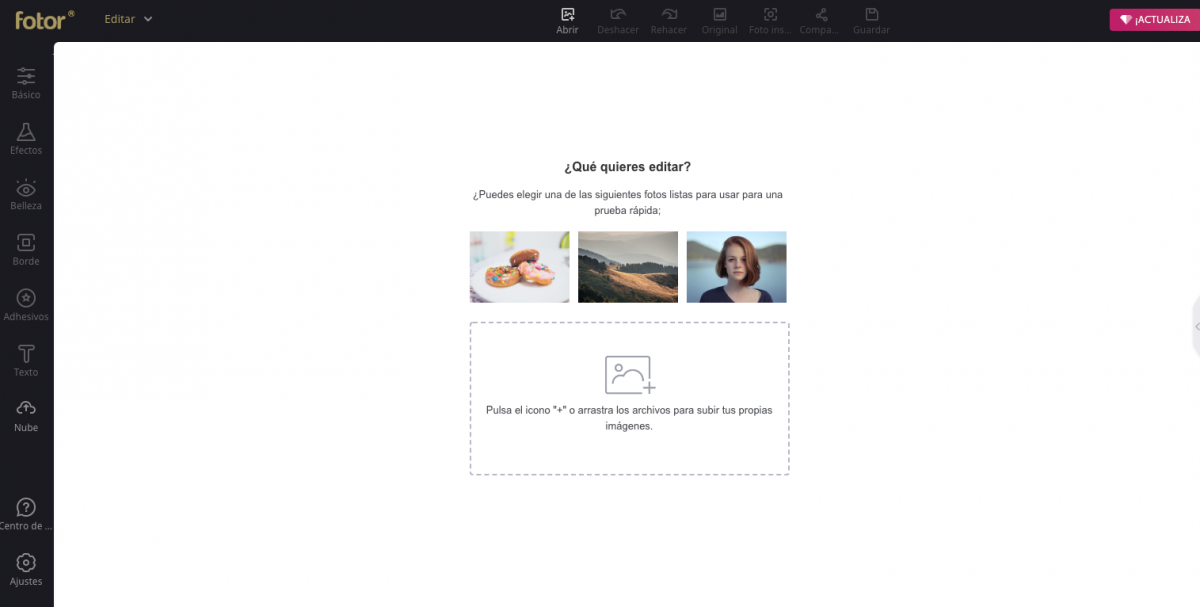Click the Rehacer redo button
The height and width of the screenshot is (607, 1200).
[x=668, y=20]
